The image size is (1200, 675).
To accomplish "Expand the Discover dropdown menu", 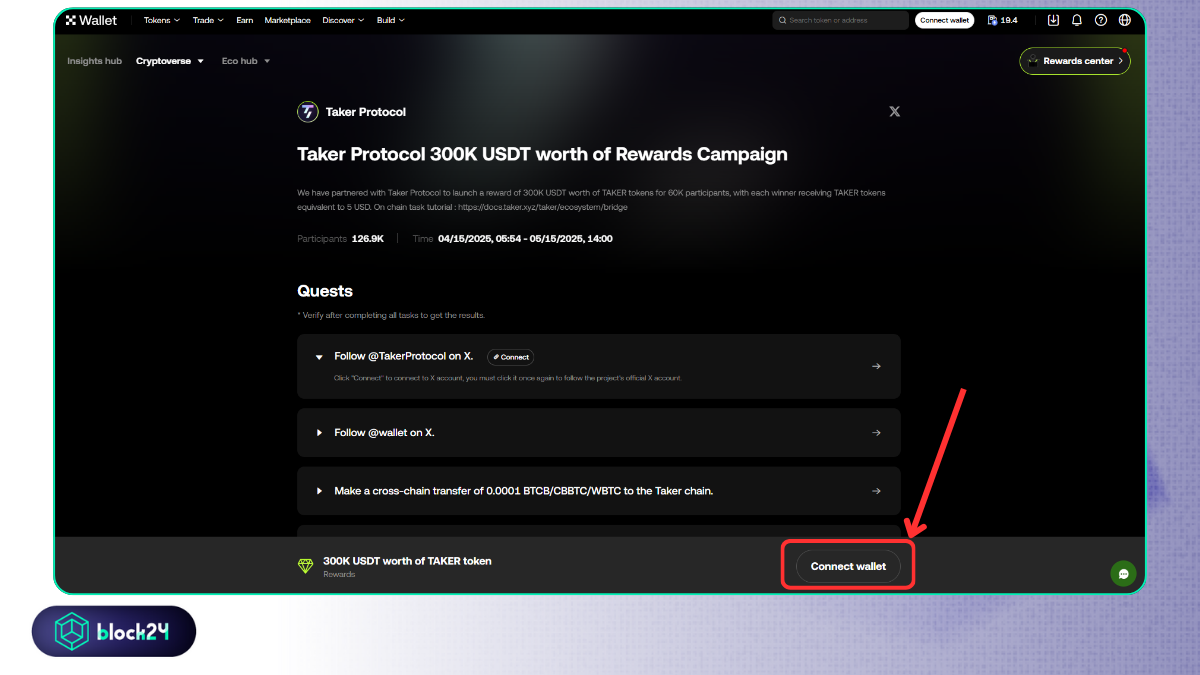I will tap(344, 20).
